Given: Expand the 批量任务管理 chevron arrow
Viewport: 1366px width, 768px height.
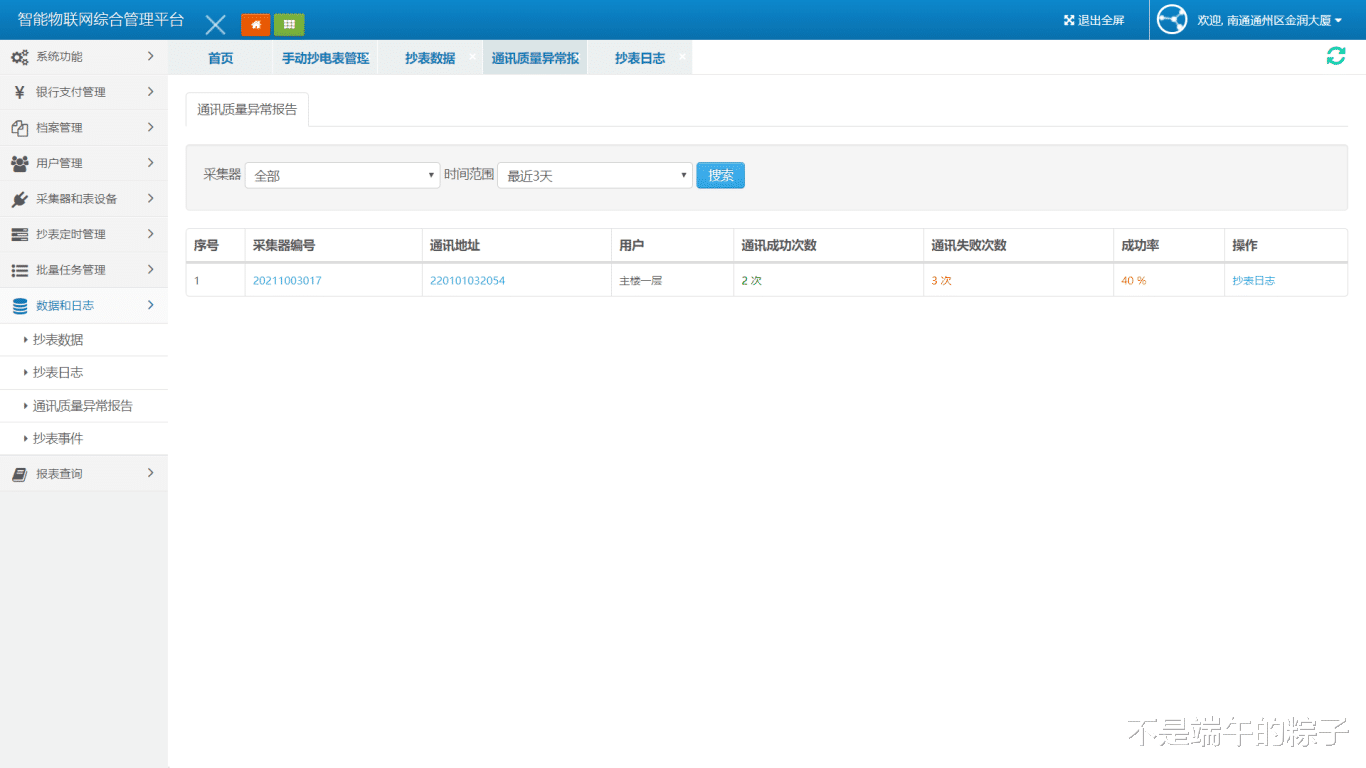Looking at the screenshot, I should [150, 269].
